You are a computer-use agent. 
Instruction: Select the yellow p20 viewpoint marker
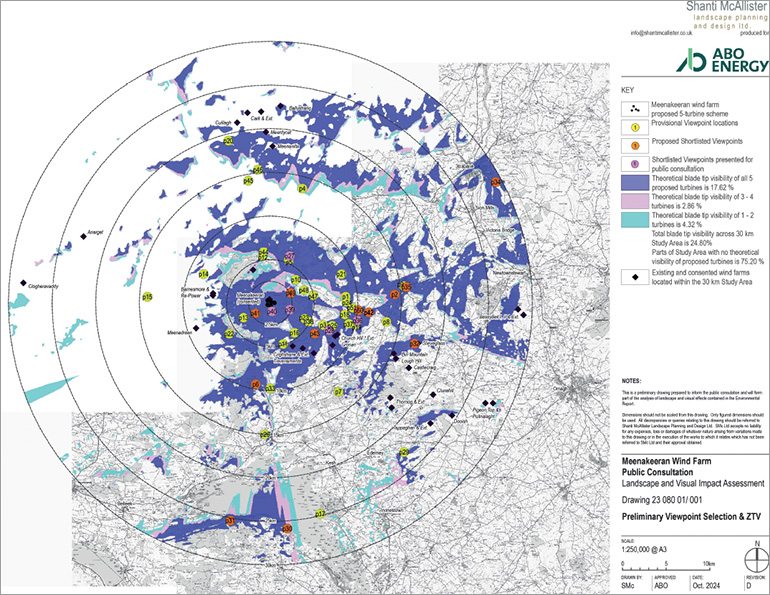228,143
